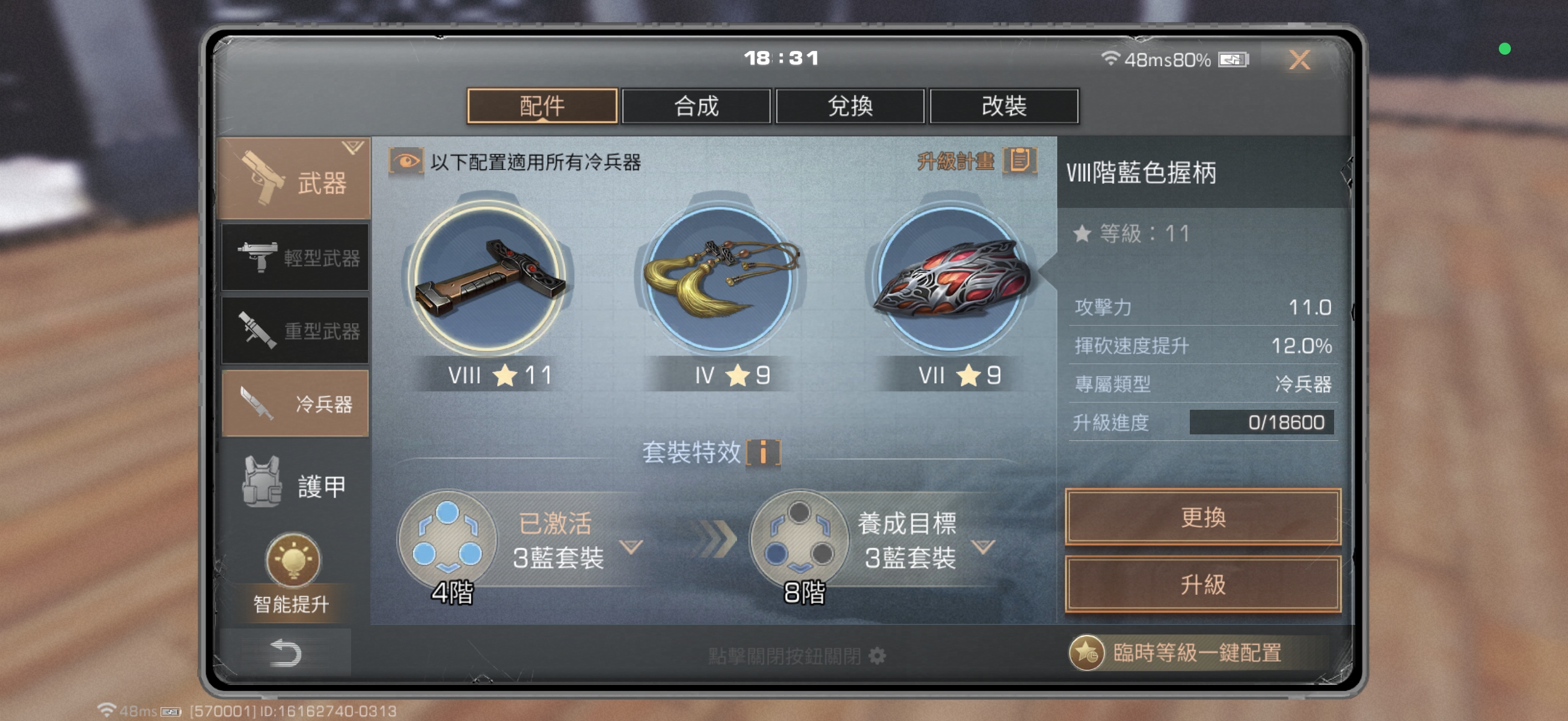Viewport: 1568px width, 721px height.
Task: Tap the 智能提升 lightbulb icon
Action: tap(292, 560)
